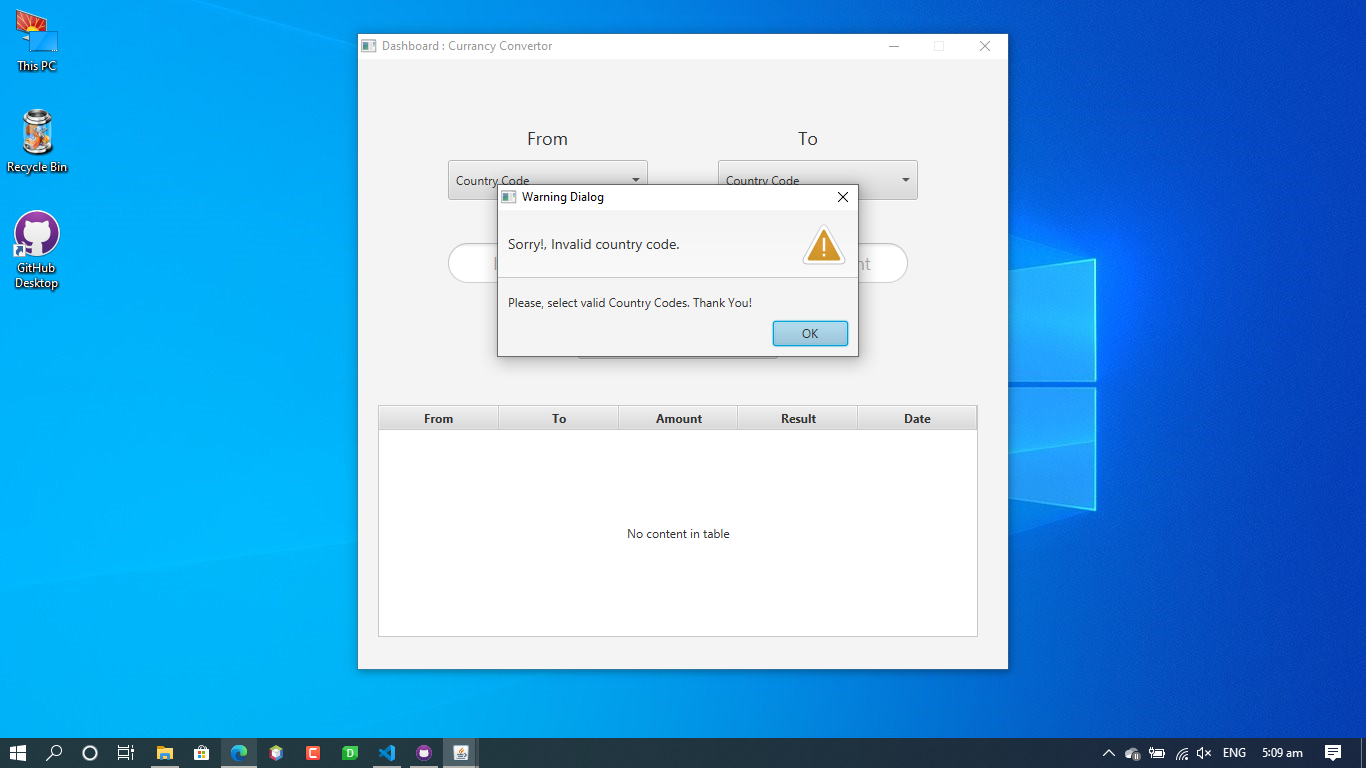Click the To column header in table

[559, 418]
